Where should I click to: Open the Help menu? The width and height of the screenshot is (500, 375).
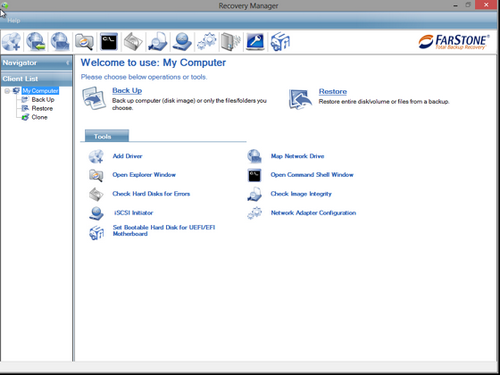point(14,21)
